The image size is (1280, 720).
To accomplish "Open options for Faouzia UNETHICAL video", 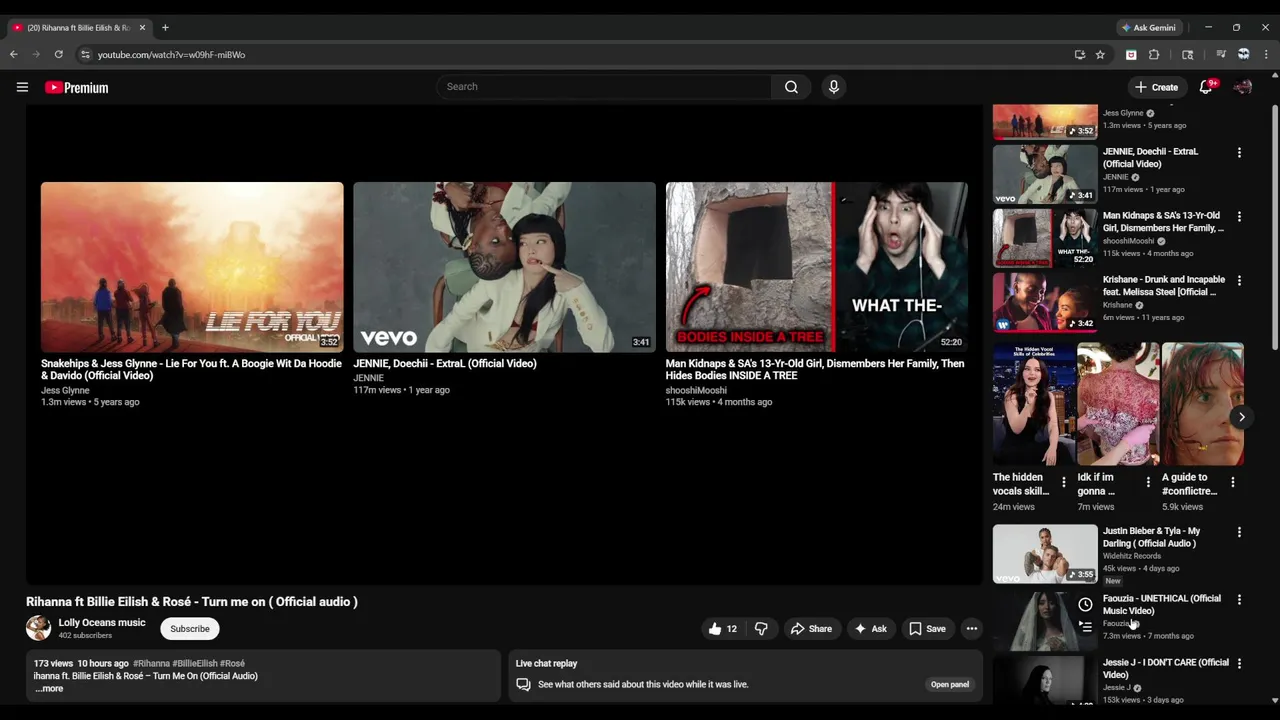I will (x=1239, y=600).
